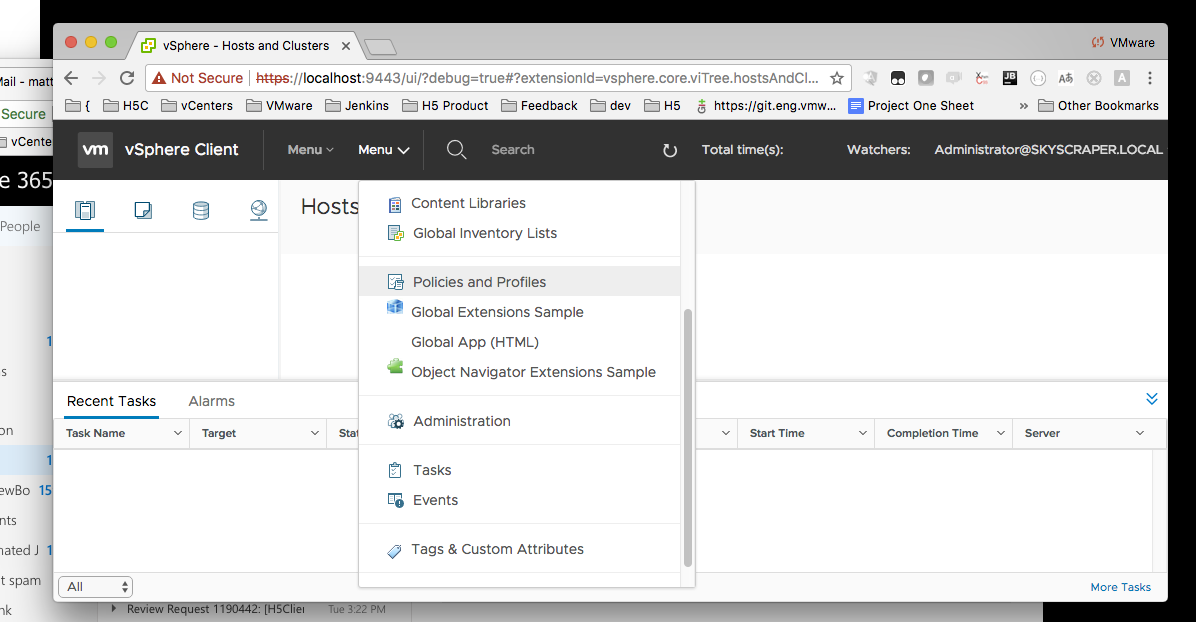1196x622 pixels.
Task: Open the All filter combo box
Action: click(95, 587)
